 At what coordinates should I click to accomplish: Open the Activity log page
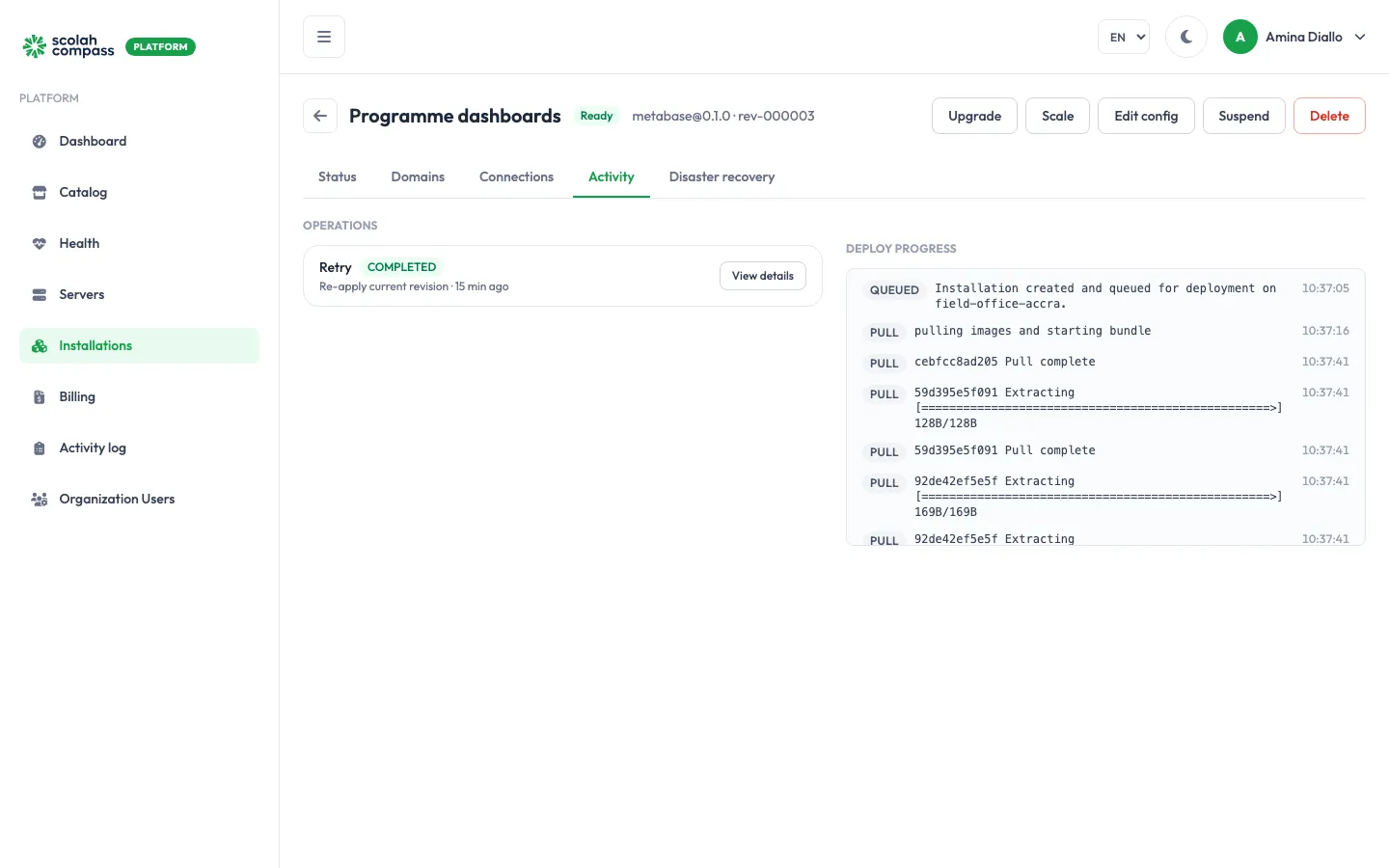tap(139, 448)
